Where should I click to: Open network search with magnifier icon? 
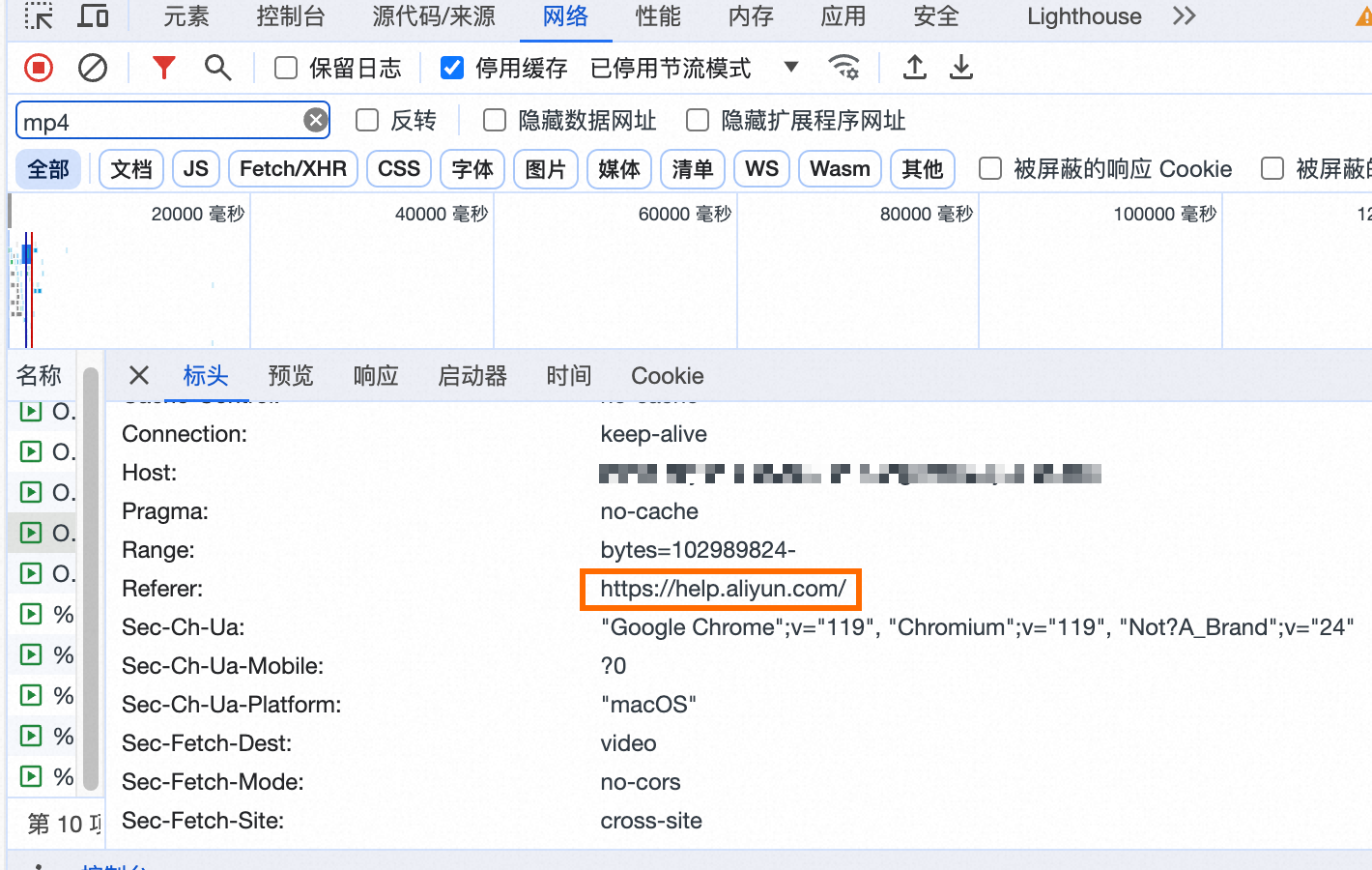pyautogui.click(x=218, y=68)
